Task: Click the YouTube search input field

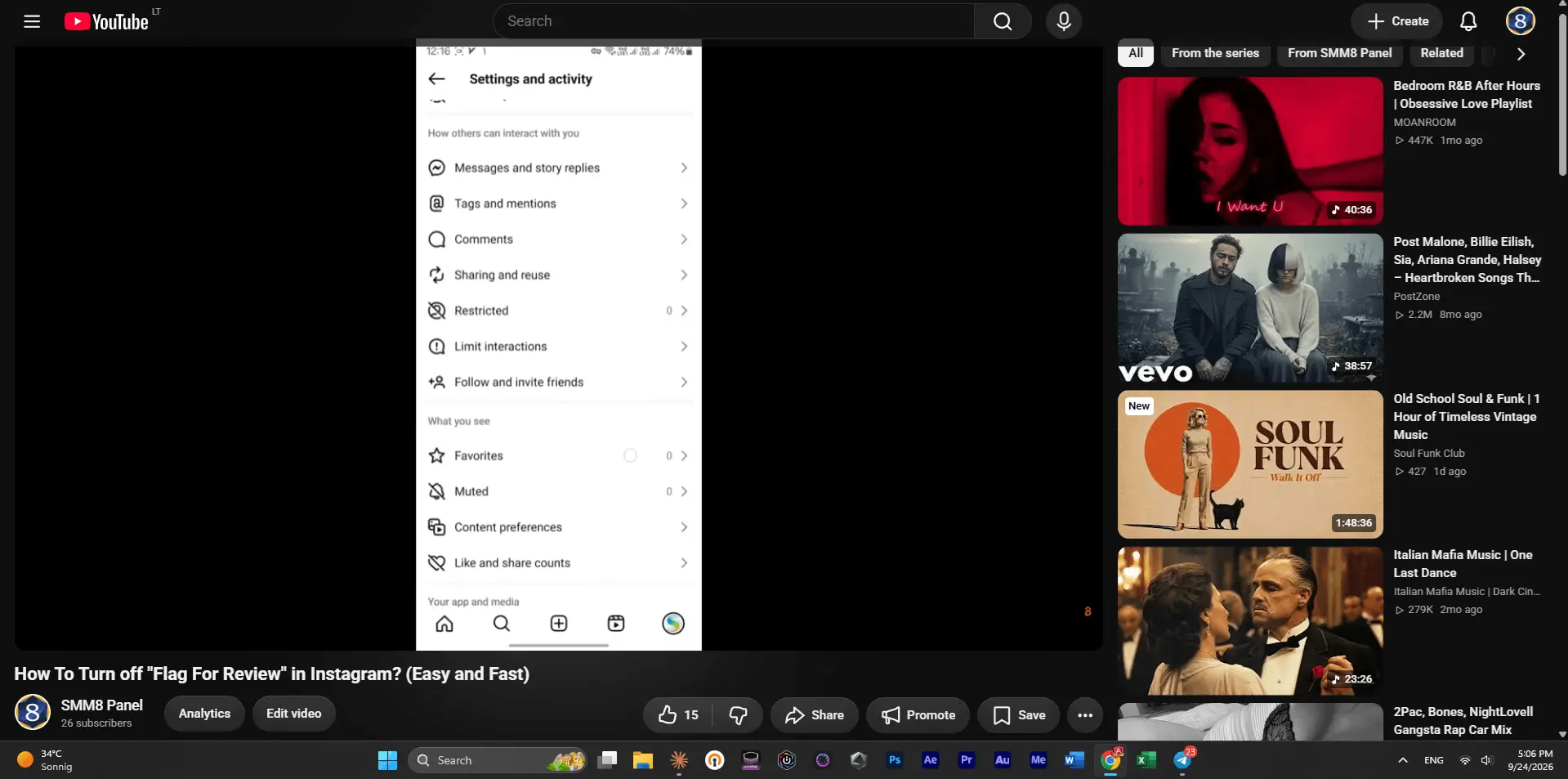Action: coord(734,21)
